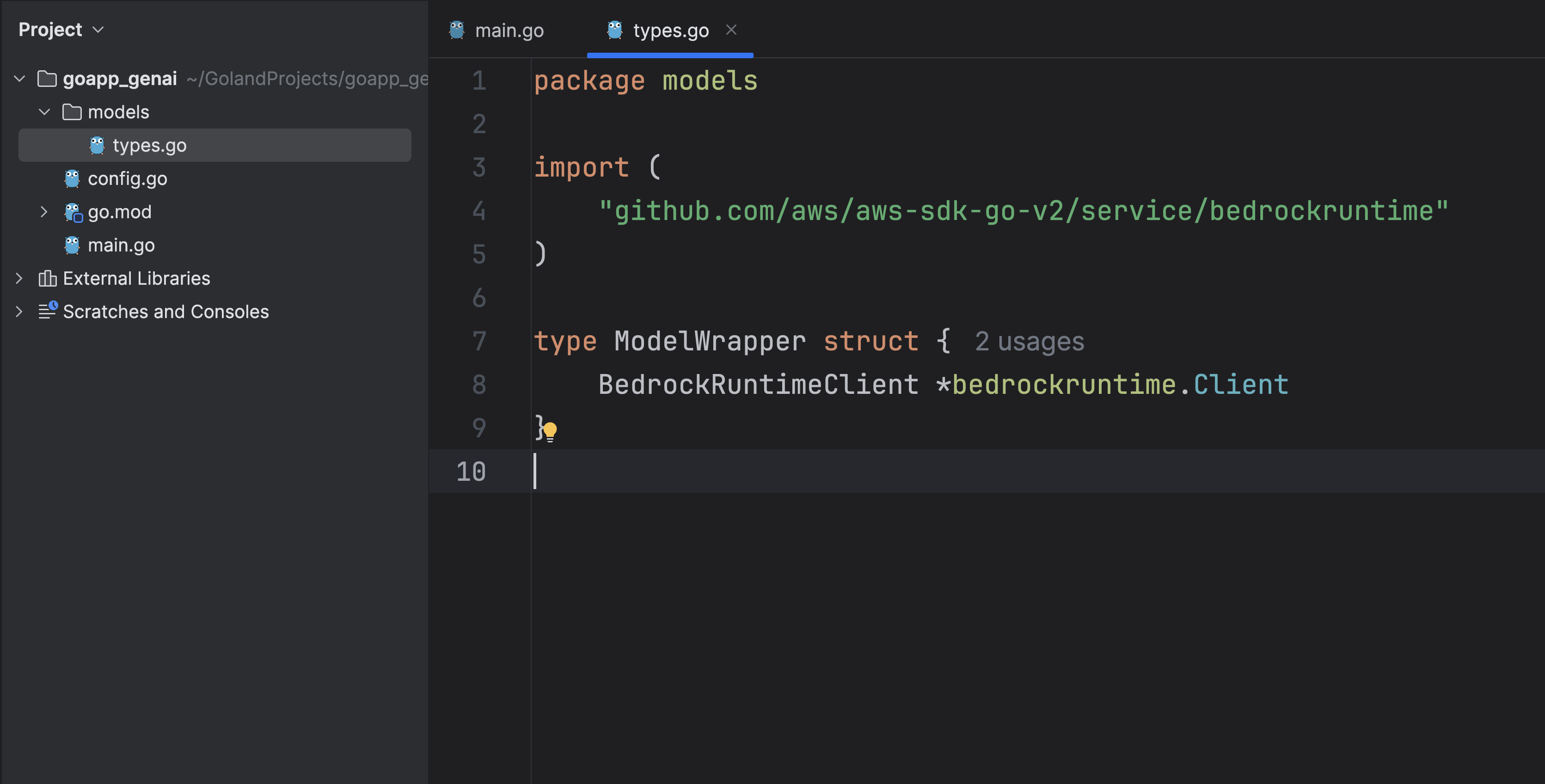Viewport: 1545px width, 784px height.
Task: Expand the go.mod node
Action: [x=44, y=212]
